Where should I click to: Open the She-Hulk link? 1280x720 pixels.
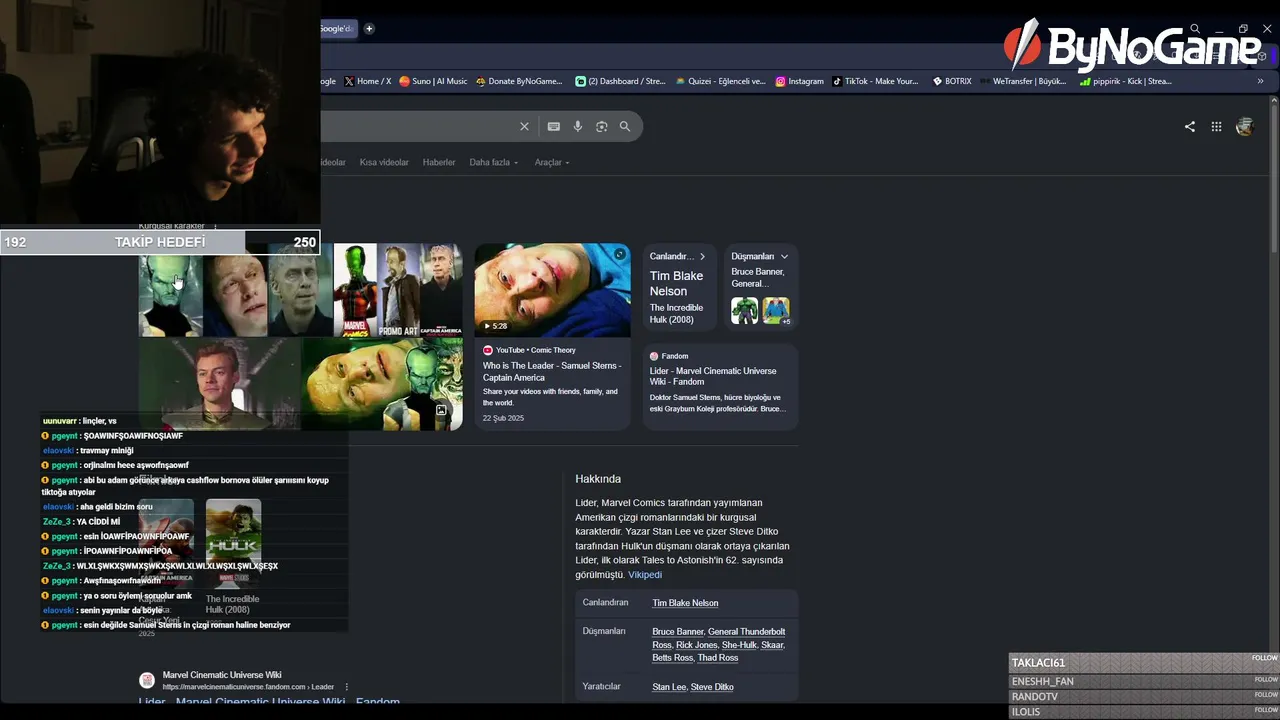tap(739, 645)
